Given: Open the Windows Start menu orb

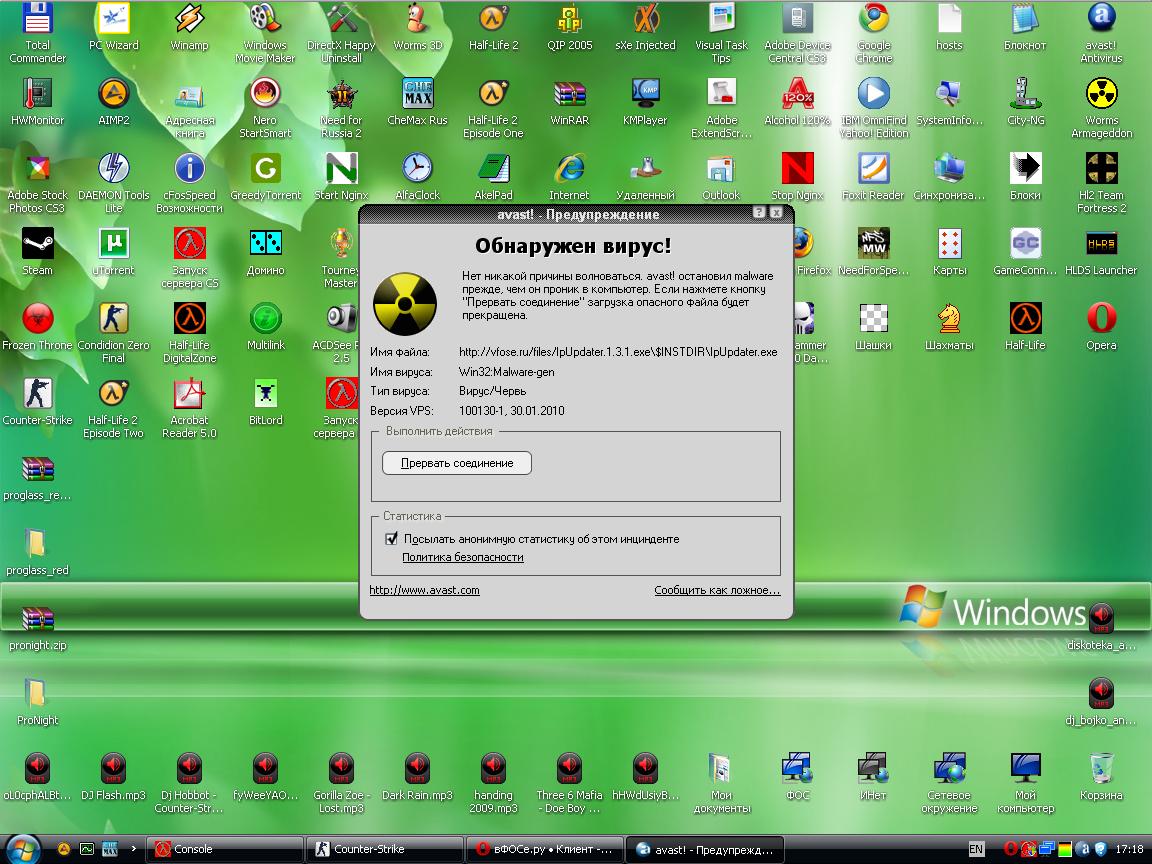Looking at the screenshot, I should click(x=22, y=849).
